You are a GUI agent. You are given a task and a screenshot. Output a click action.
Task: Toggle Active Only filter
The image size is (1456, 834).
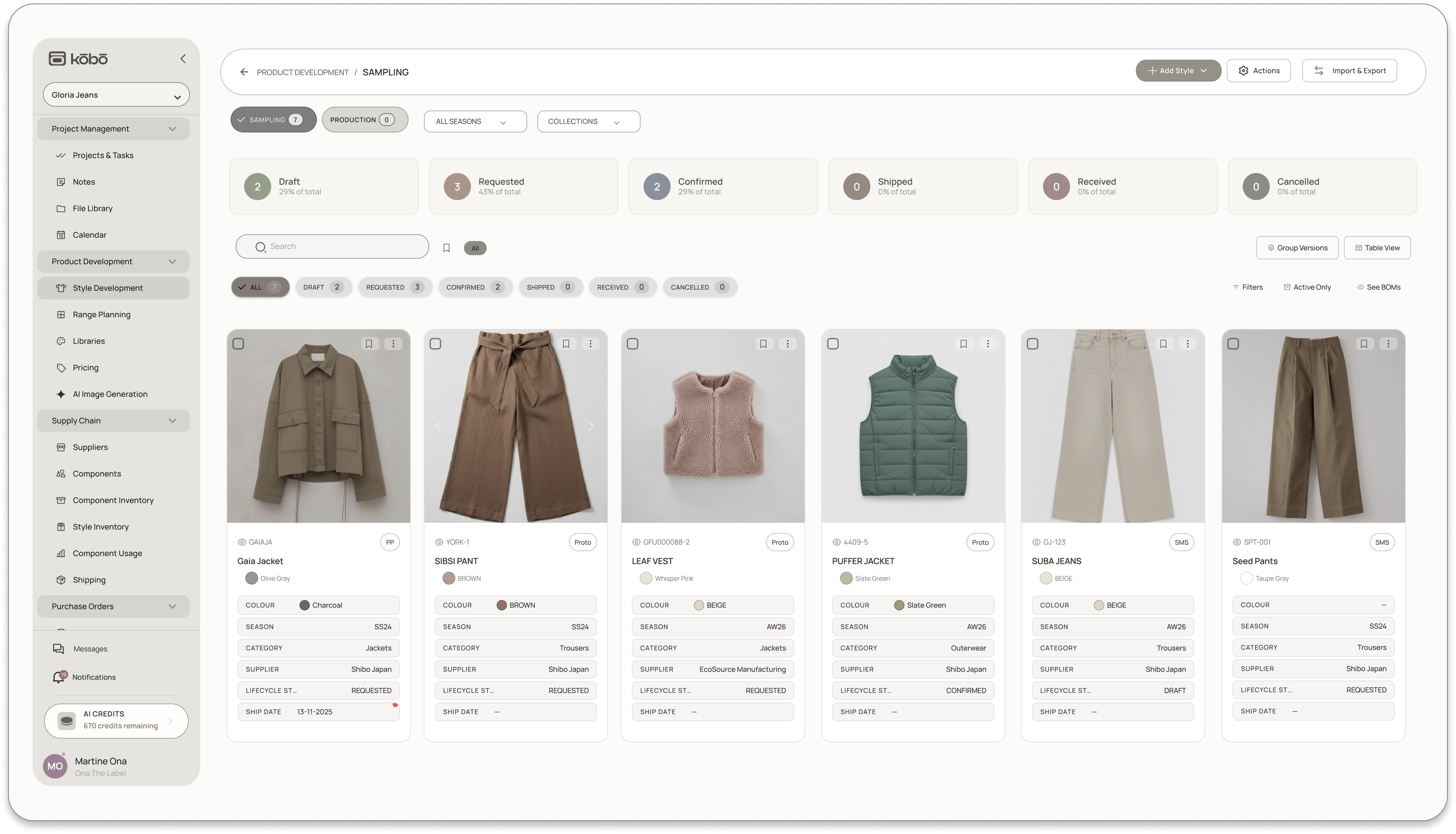coord(1307,287)
